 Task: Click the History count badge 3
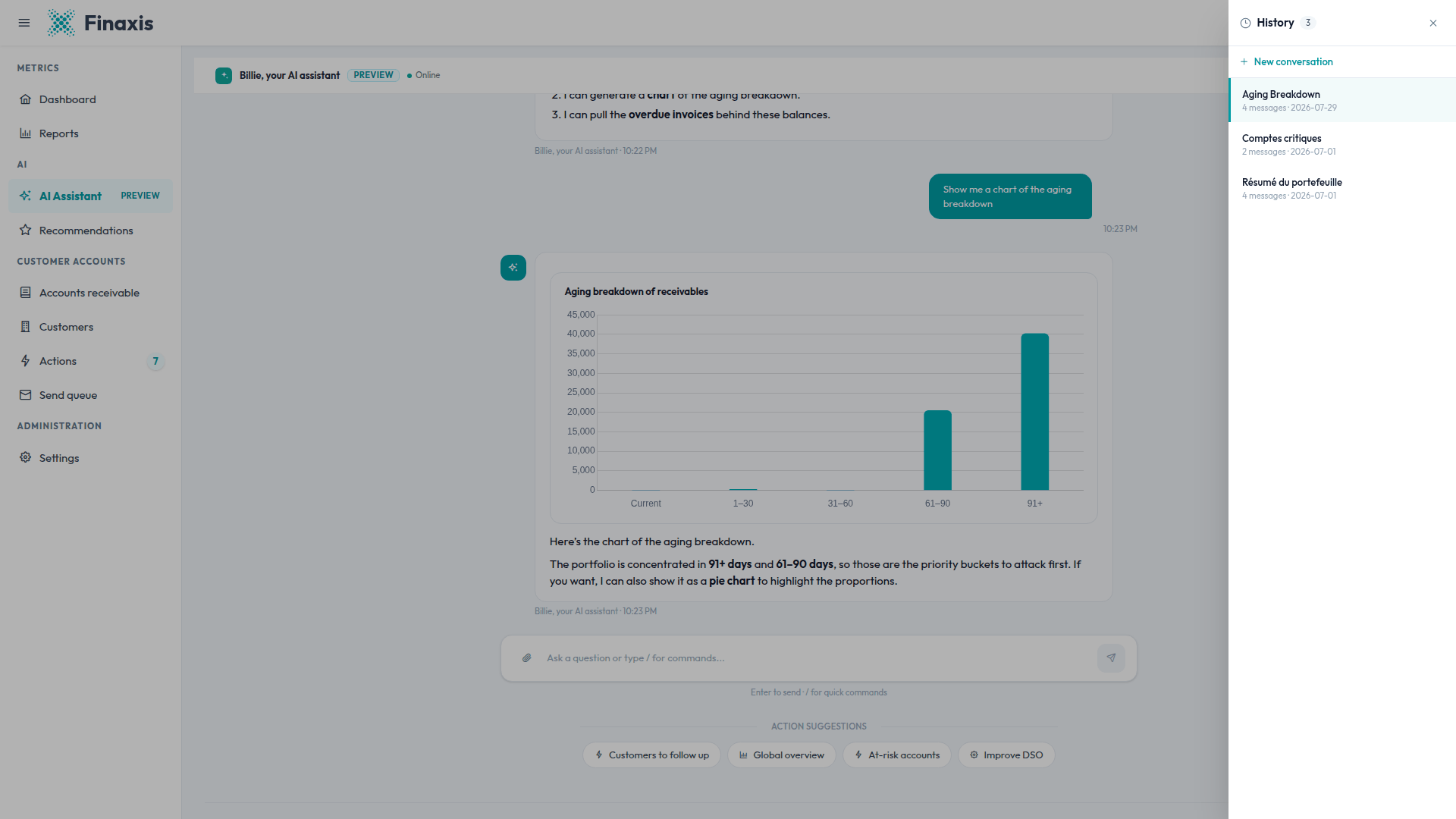[1307, 23]
